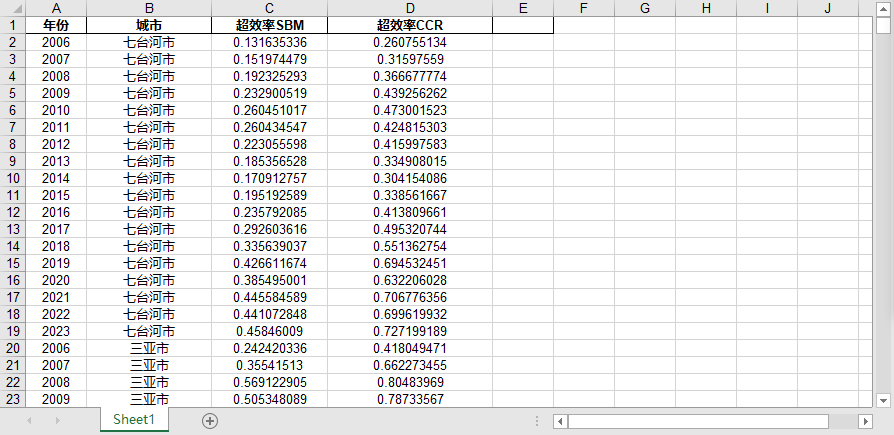Select the 城市 header cell
This screenshot has width=894, height=435.
(x=149, y=25)
